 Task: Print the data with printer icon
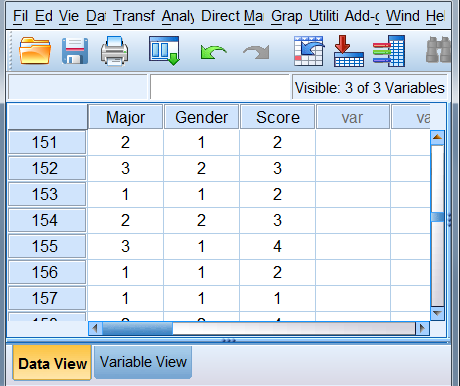[114, 51]
